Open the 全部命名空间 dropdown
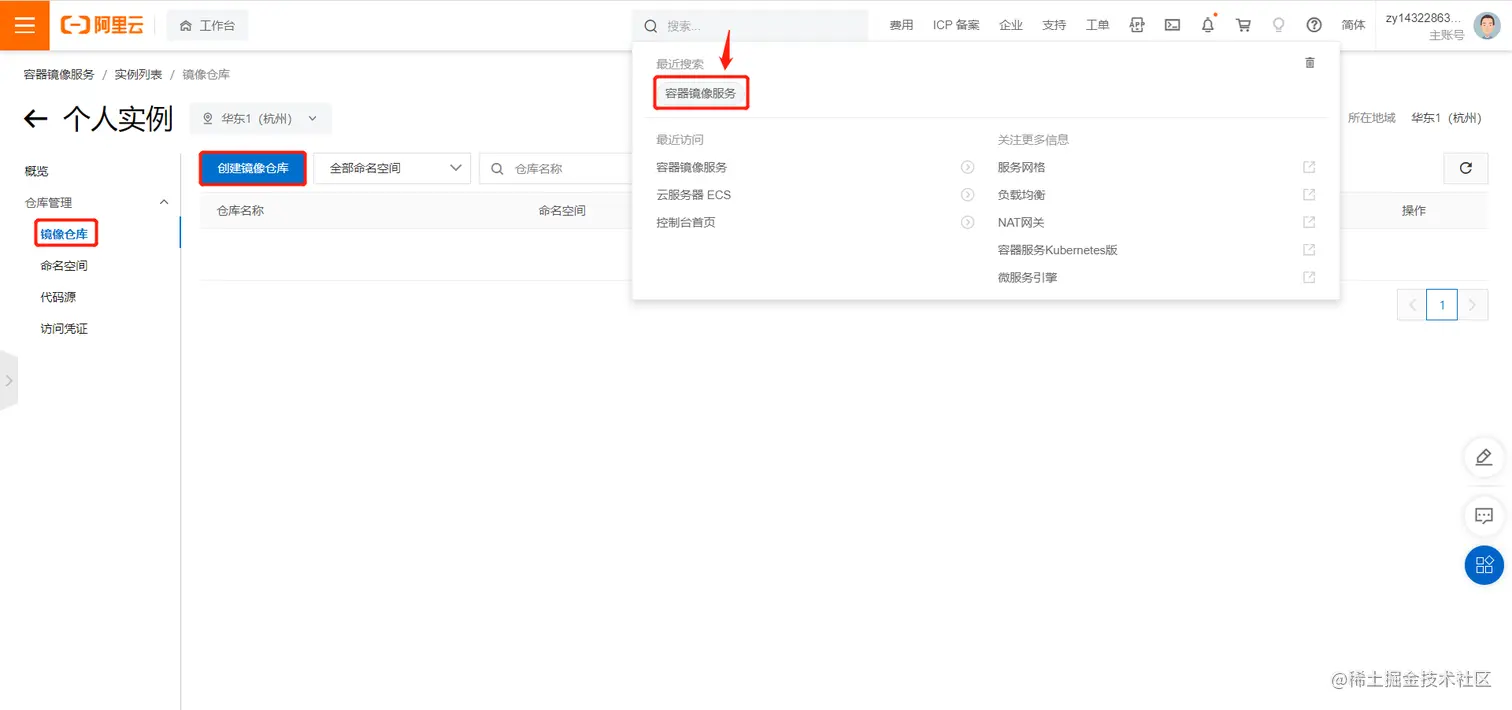 (392, 168)
